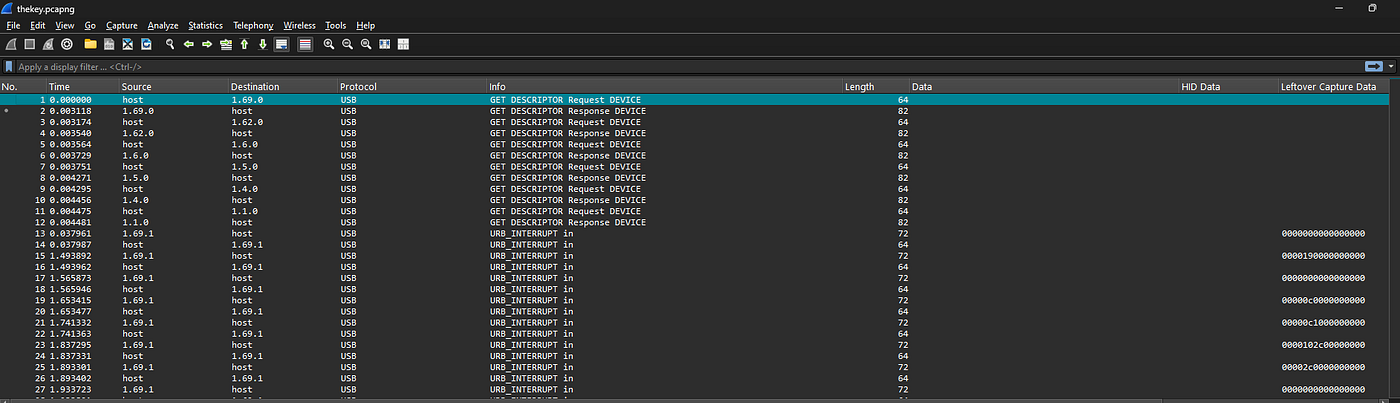Click the thekey.pcapng window title
This screenshot has width=1400, height=403.
tap(45, 7)
